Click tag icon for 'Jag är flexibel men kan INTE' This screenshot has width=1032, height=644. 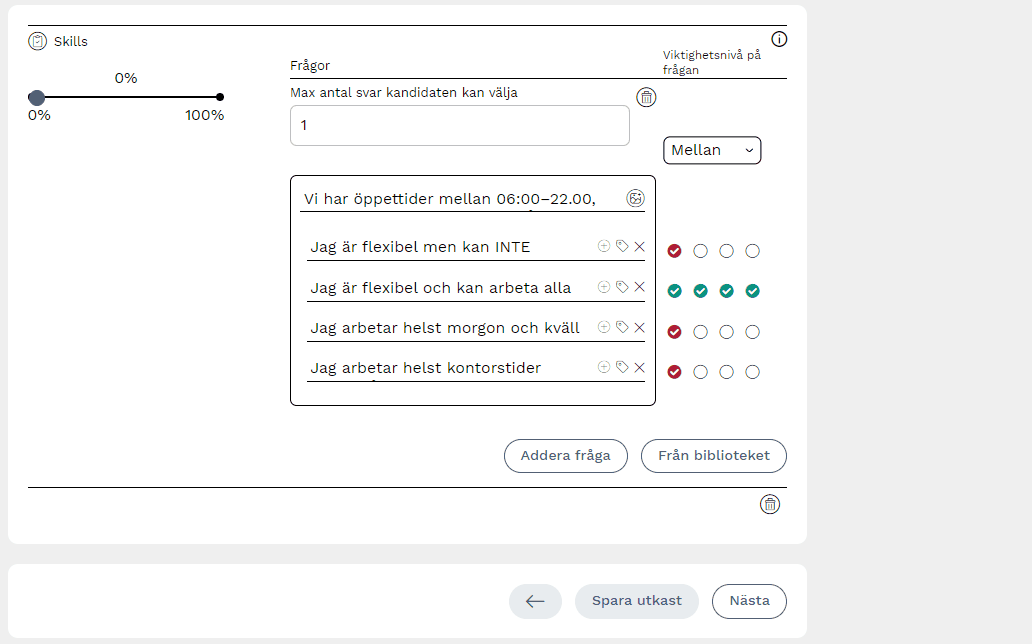622,246
